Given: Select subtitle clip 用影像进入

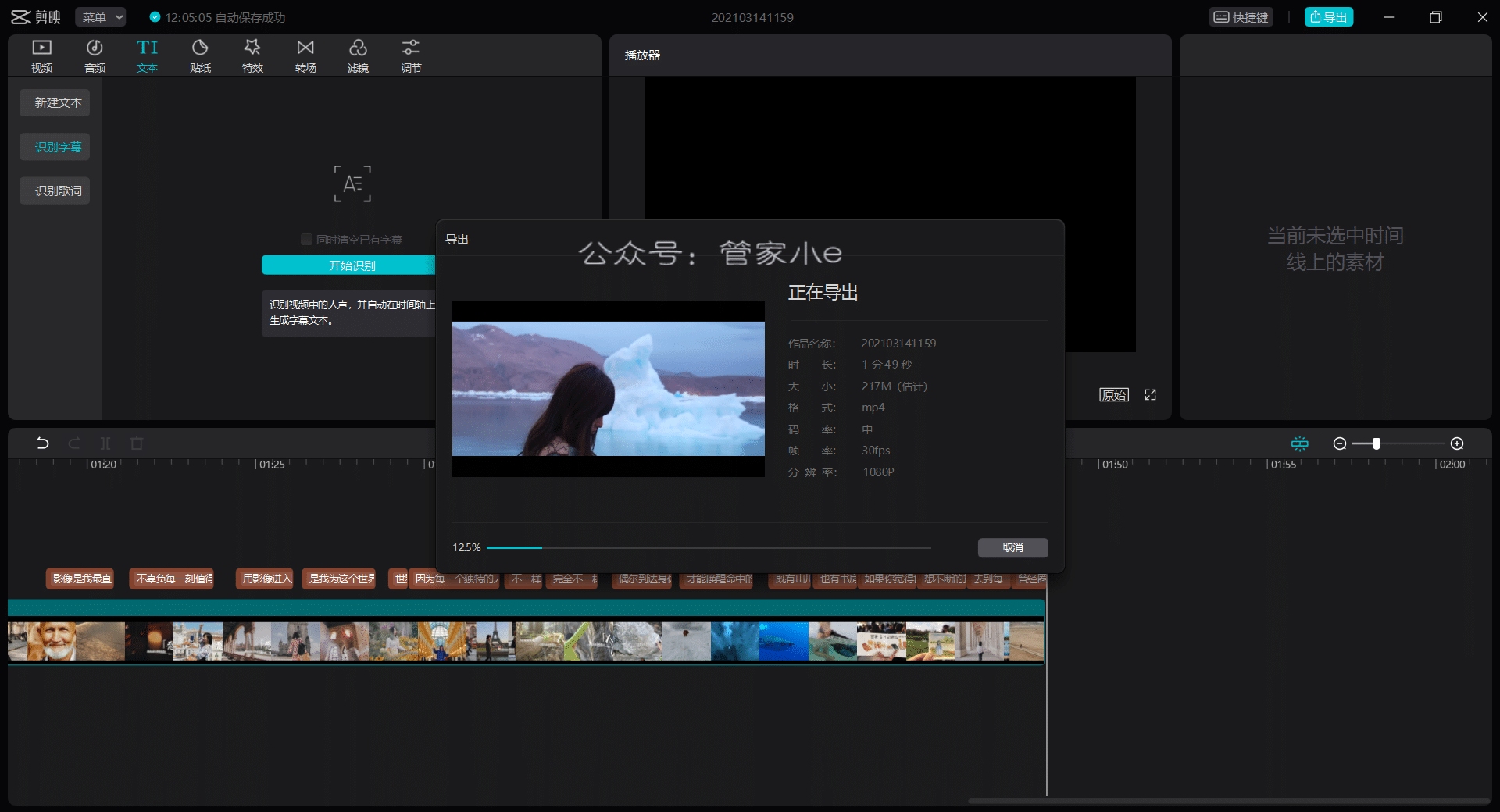Looking at the screenshot, I should pos(264,579).
